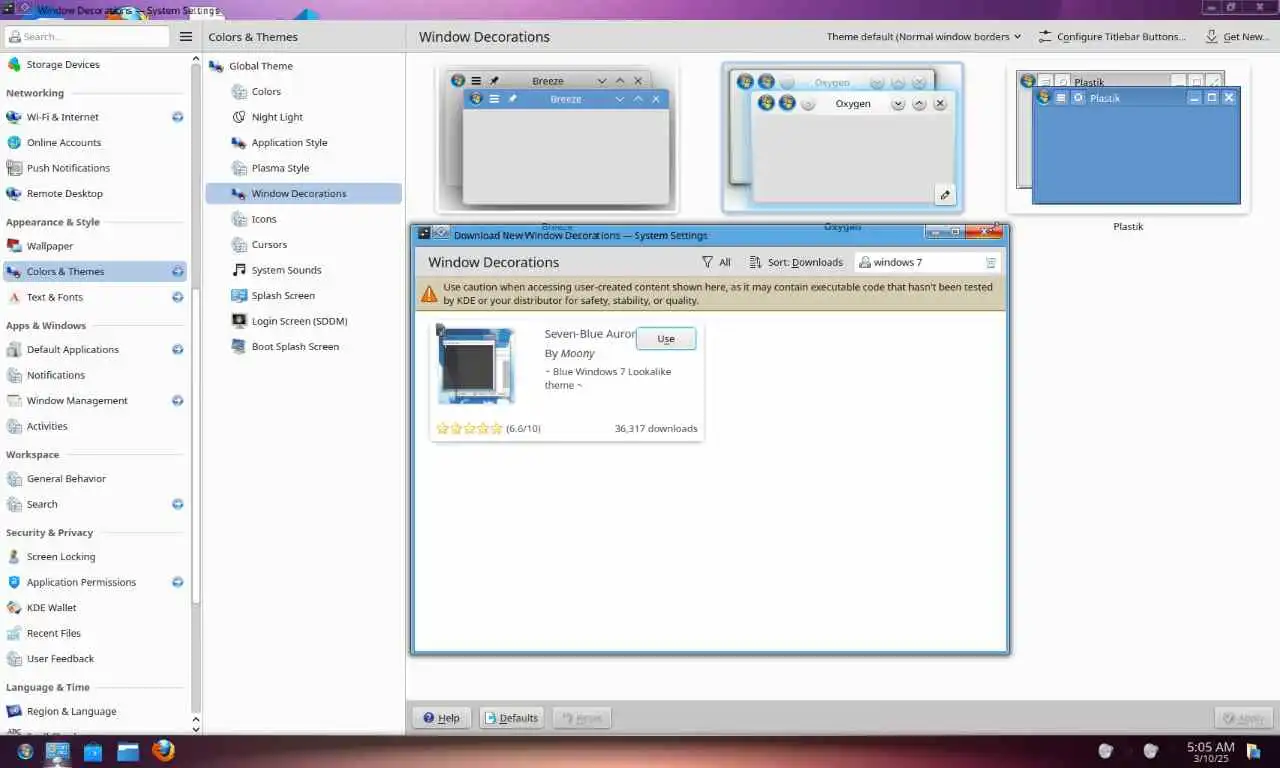The height and width of the screenshot is (768, 1280).
Task: Open KDE Wallet settings
Action: [x=95, y=608]
